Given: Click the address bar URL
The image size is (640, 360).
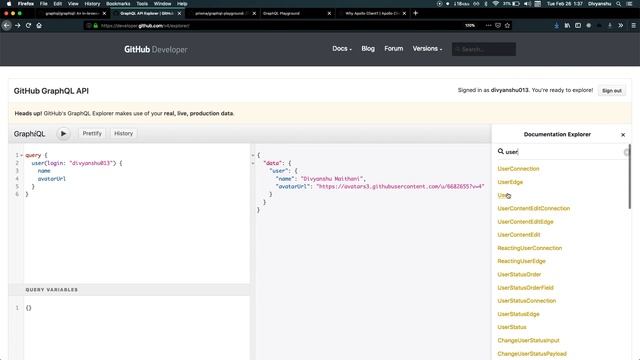Looking at the screenshot, I should pyautogui.click(x=145, y=26).
